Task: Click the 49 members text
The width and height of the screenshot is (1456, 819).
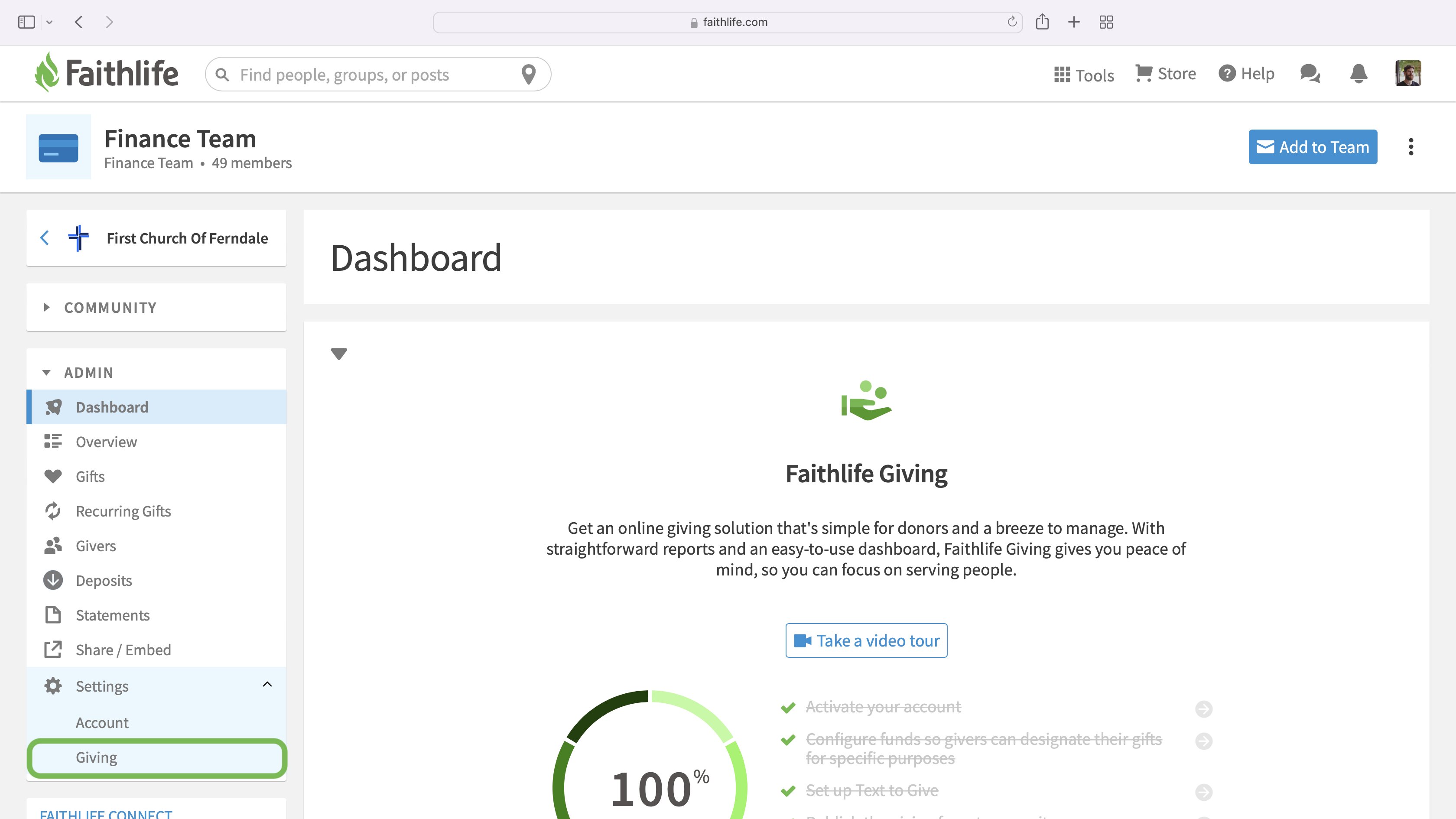Action: pyautogui.click(x=251, y=163)
